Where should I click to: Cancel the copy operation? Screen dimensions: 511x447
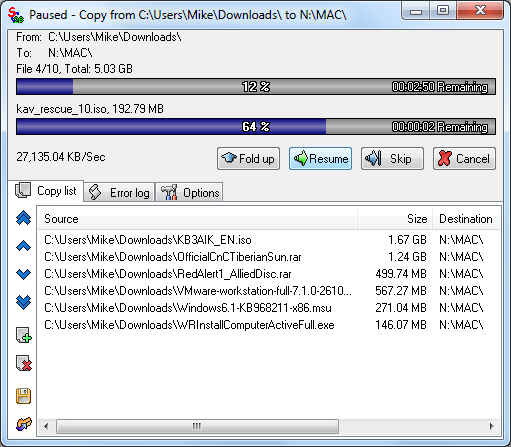pos(464,159)
